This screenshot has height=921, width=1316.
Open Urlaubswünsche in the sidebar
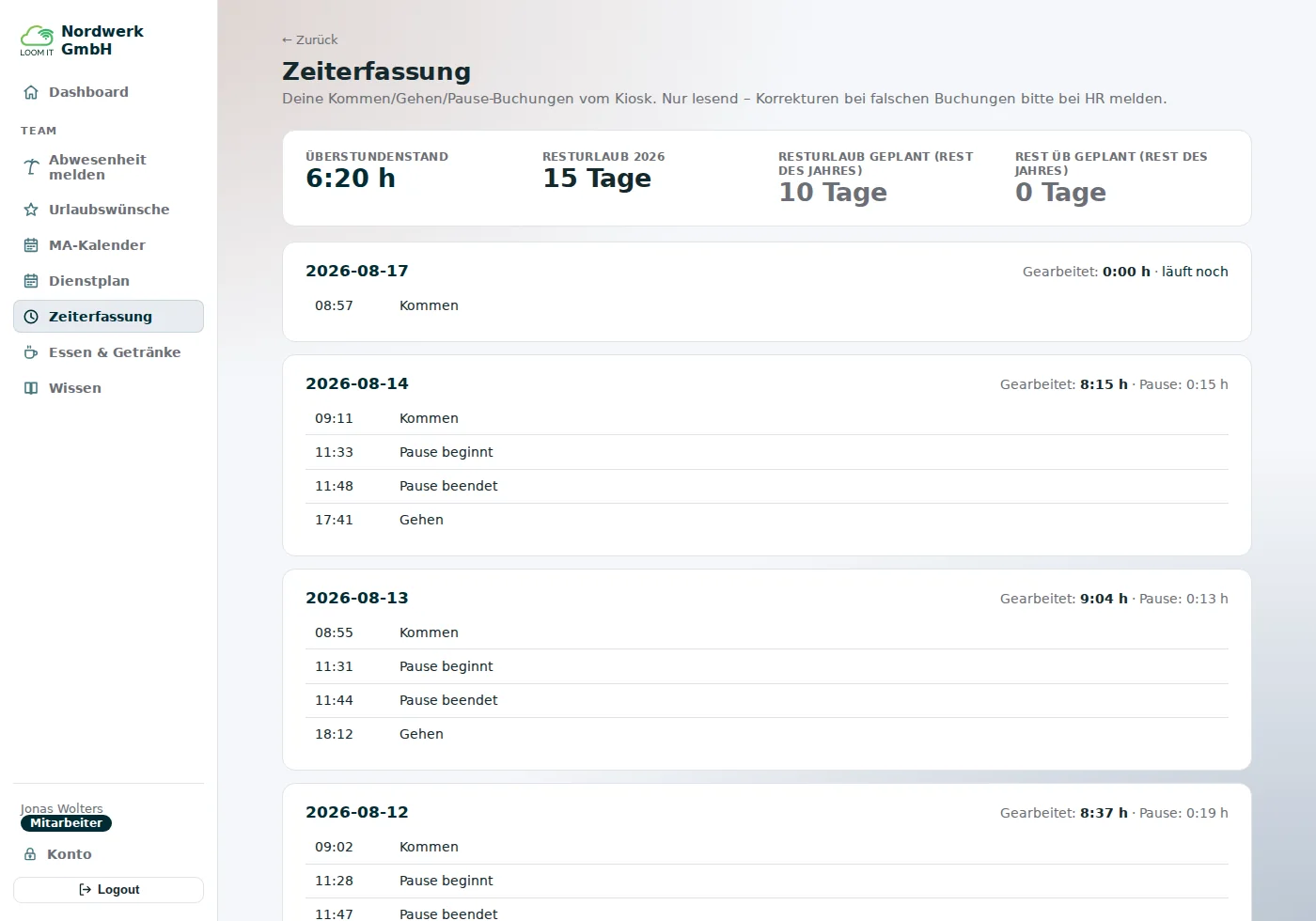click(108, 210)
